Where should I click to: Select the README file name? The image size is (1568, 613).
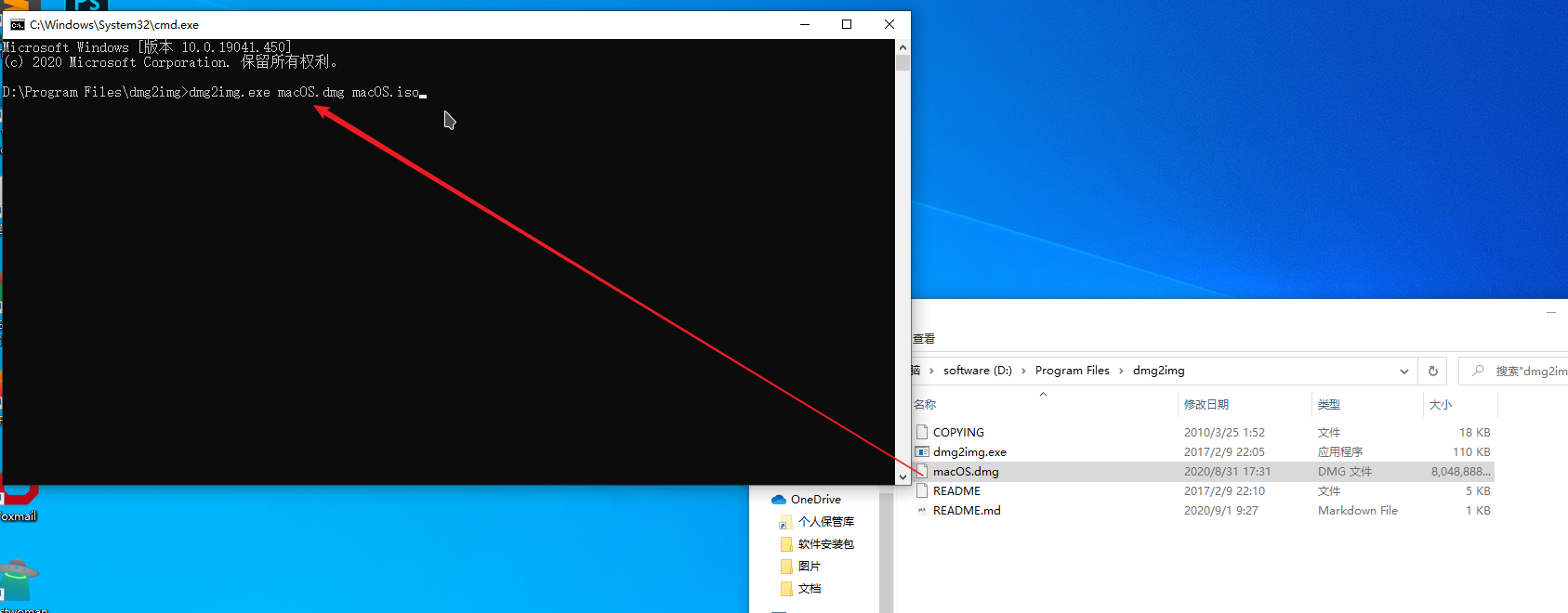click(x=956, y=490)
